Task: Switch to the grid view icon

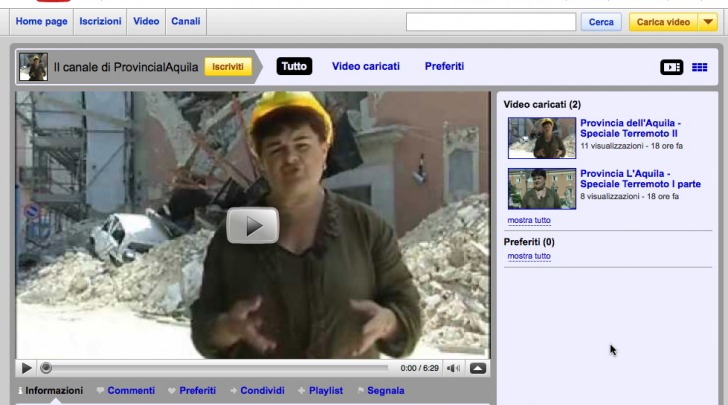Action: 700,67
